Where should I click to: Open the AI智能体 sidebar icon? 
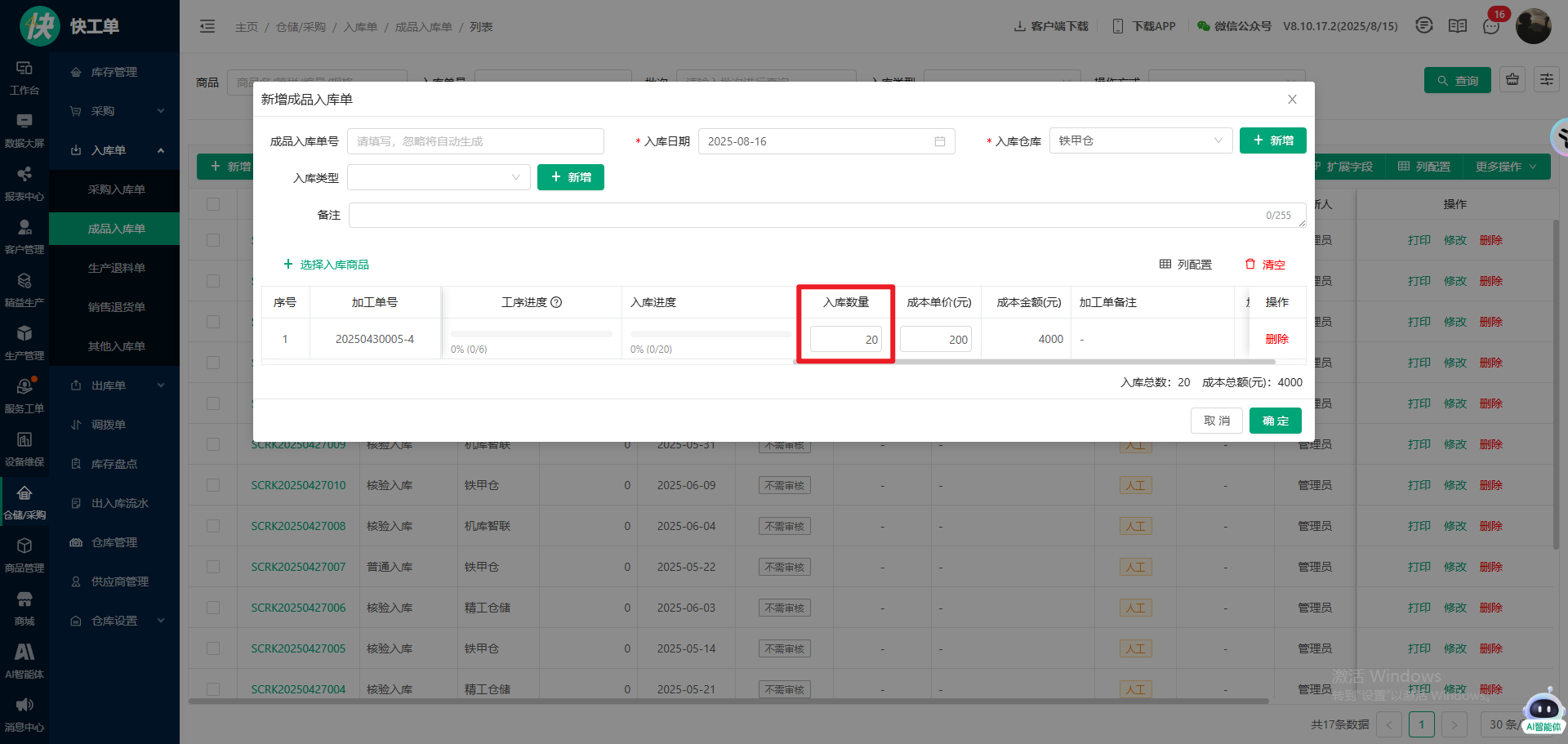[x=24, y=660]
